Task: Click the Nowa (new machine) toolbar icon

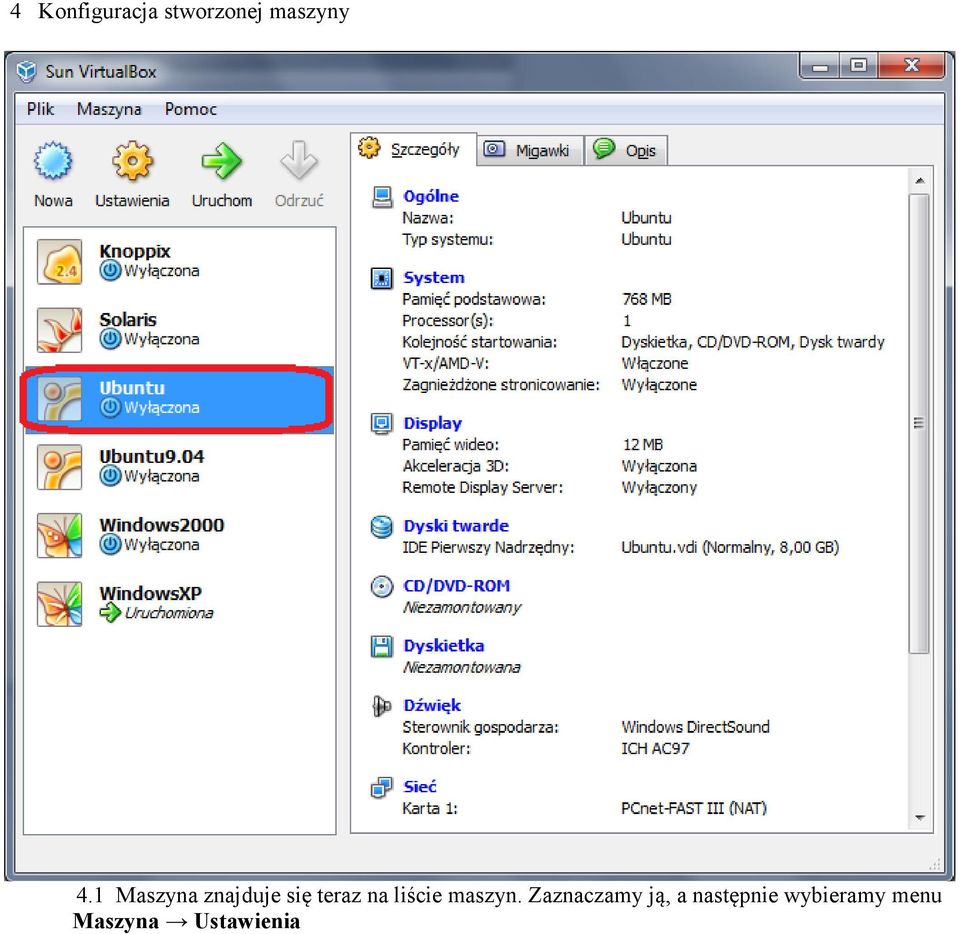Action: coord(53,160)
